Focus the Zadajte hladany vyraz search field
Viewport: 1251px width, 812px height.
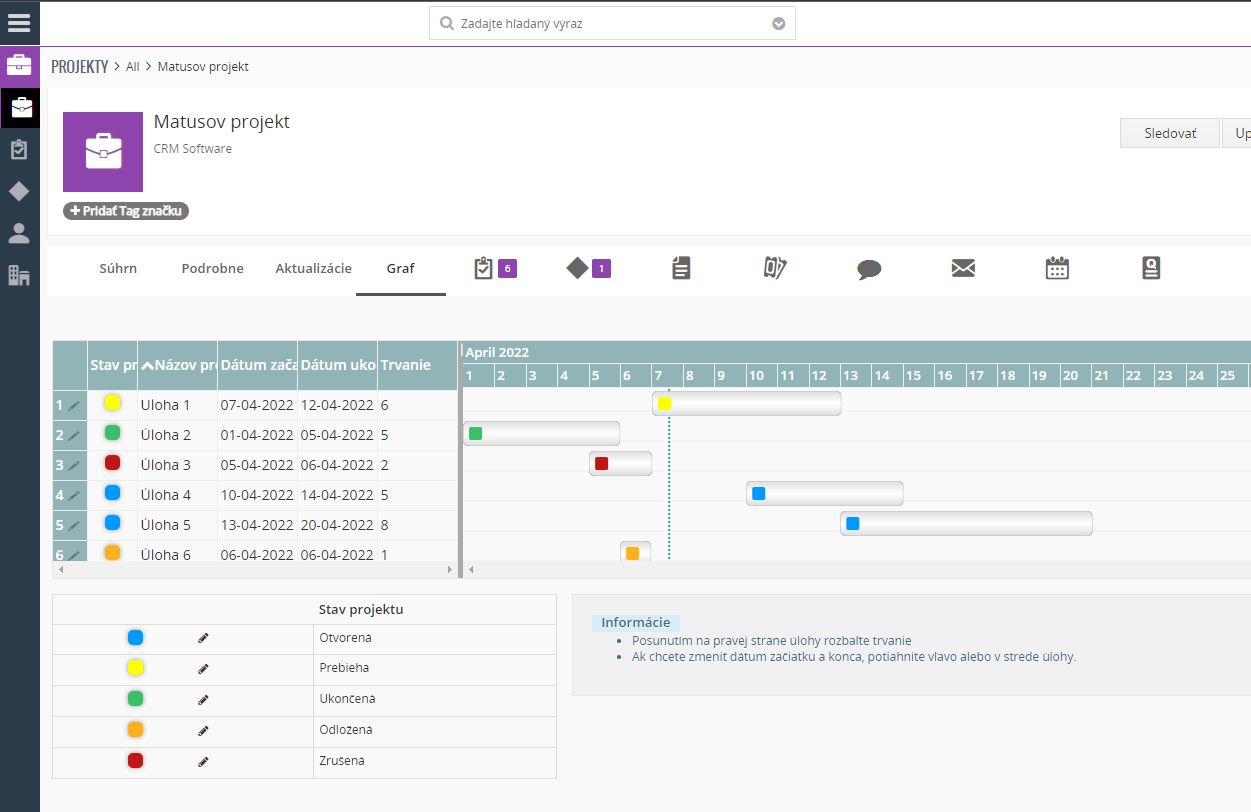612,23
